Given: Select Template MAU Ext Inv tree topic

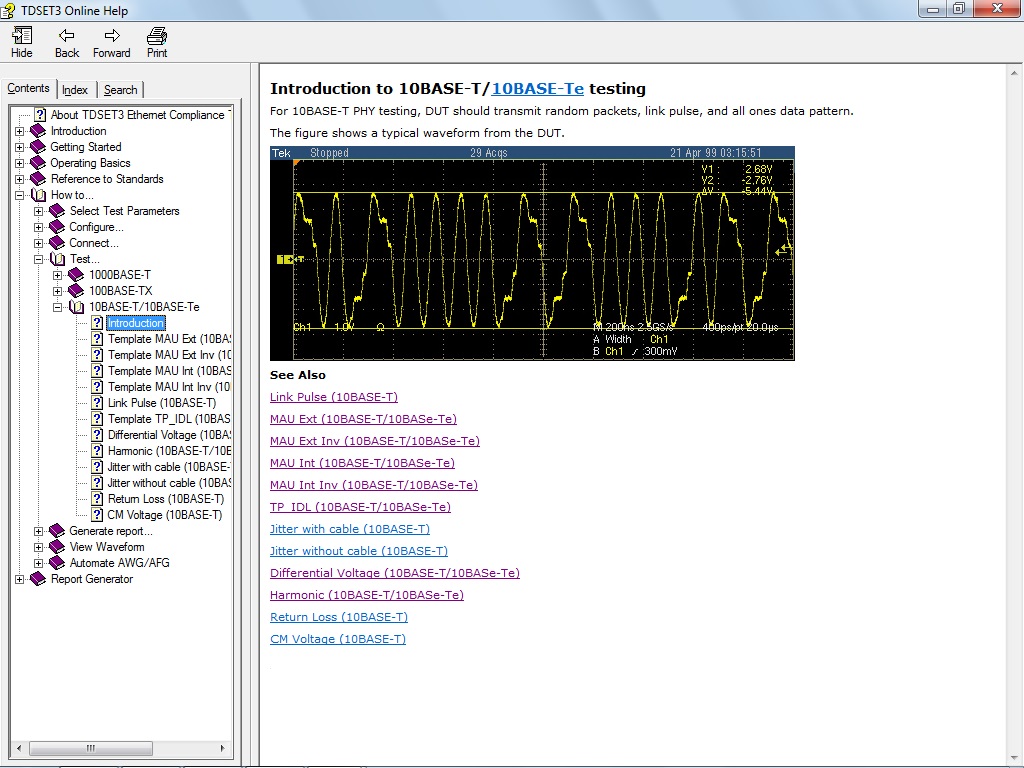Looking at the screenshot, I should 169,355.
